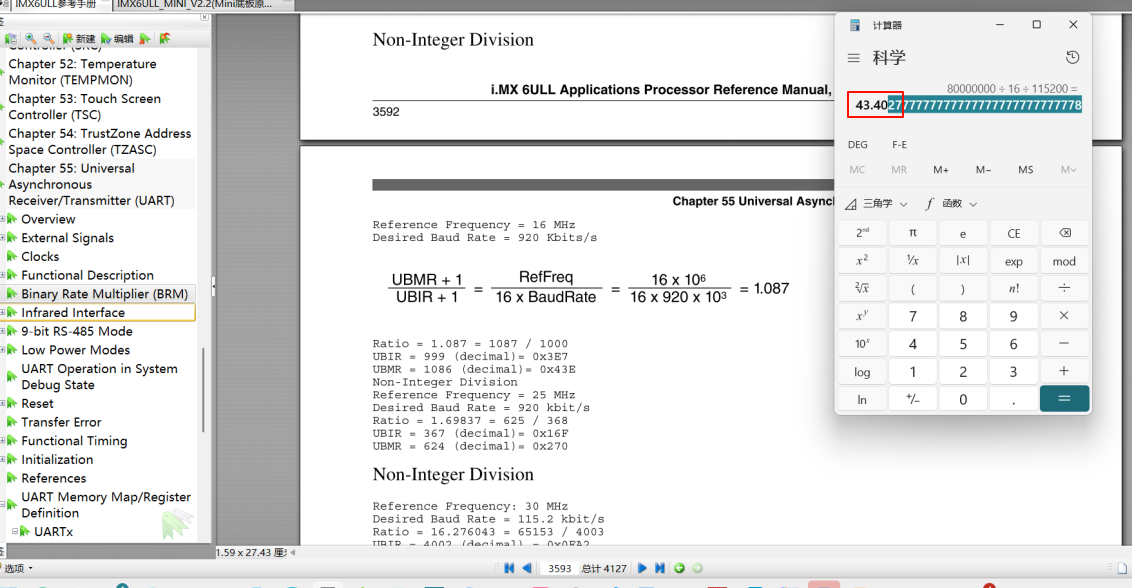The height and width of the screenshot is (588, 1132).
Task: Compute reciprocal with 1/x key
Action: click(913, 261)
